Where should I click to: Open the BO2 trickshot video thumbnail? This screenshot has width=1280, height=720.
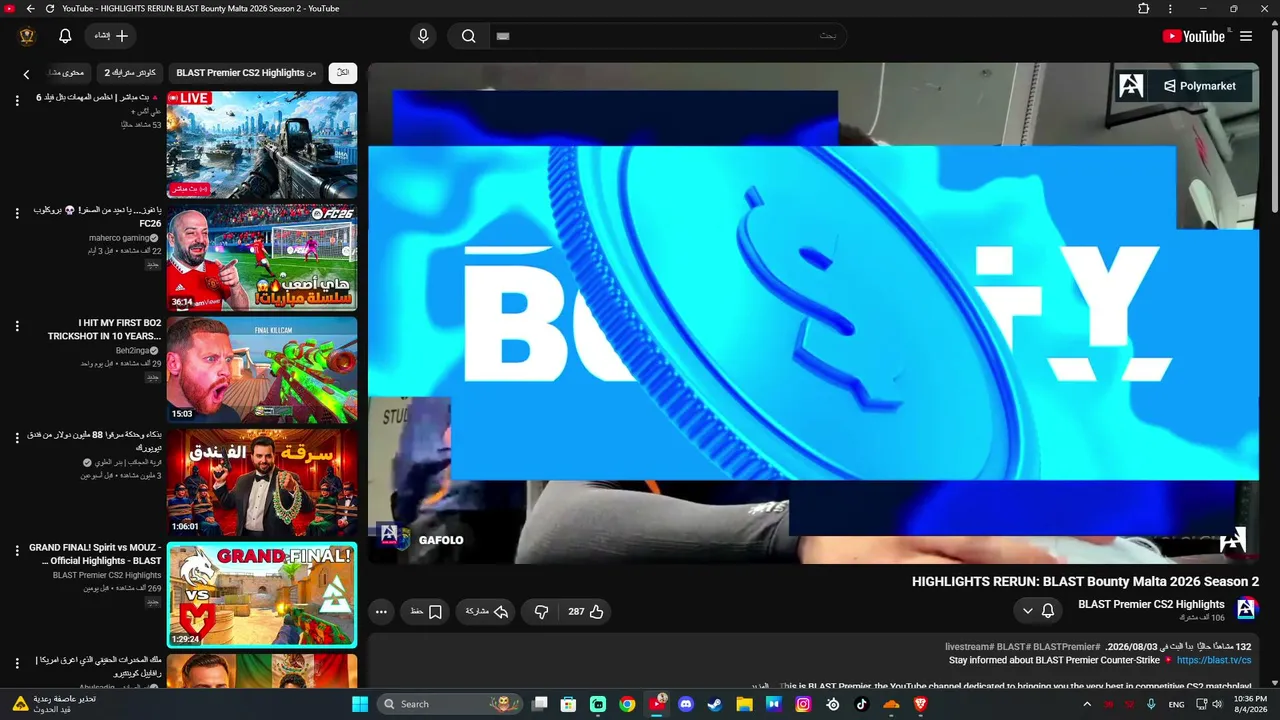pos(262,369)
